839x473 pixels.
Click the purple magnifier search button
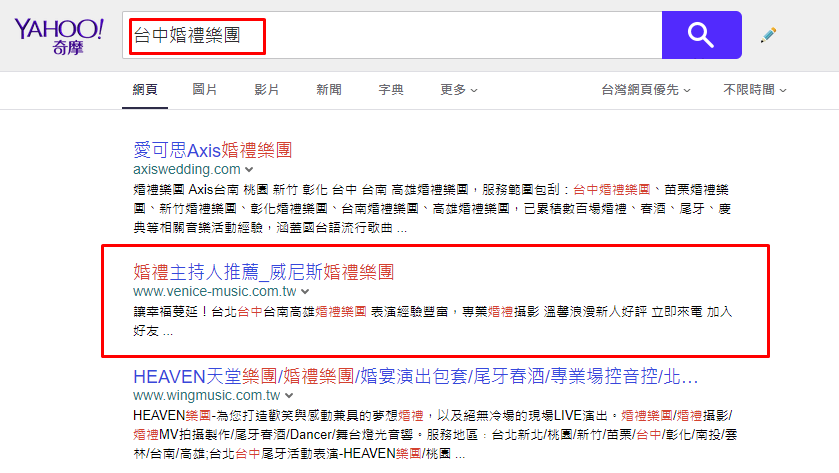tap(701, 35)
